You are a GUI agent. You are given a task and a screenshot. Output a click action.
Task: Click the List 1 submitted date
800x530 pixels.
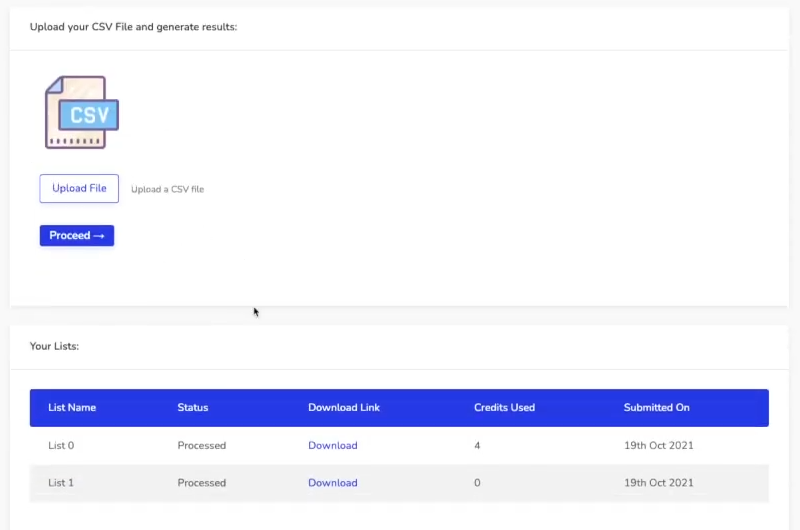tap(659, 483)
